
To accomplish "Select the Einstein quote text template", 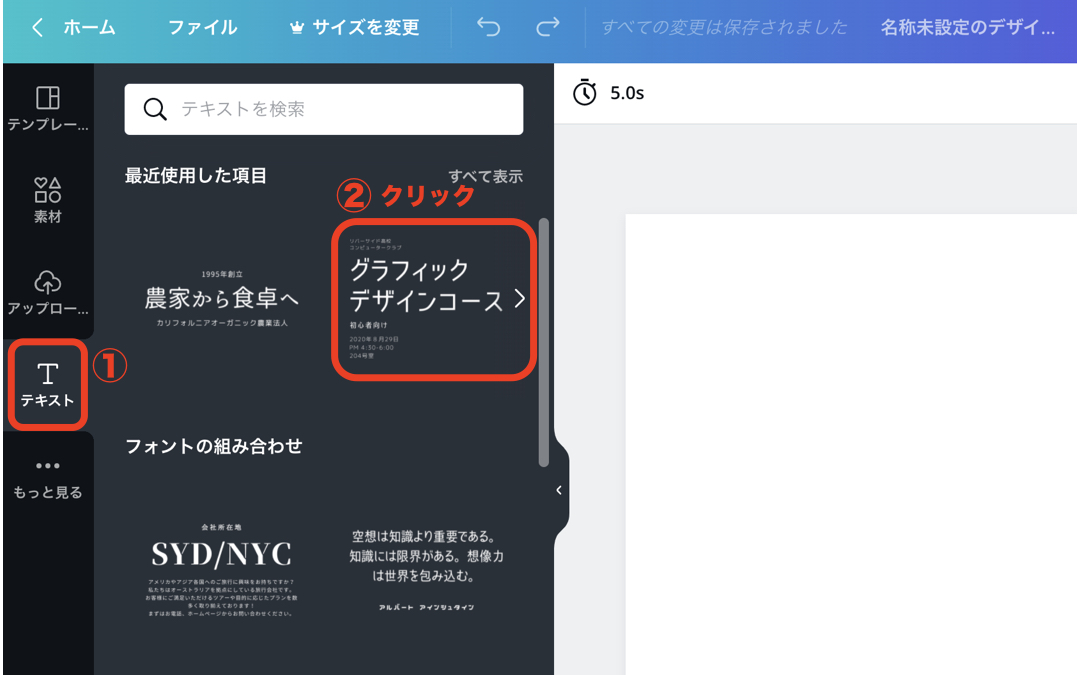I will point(426,567).
